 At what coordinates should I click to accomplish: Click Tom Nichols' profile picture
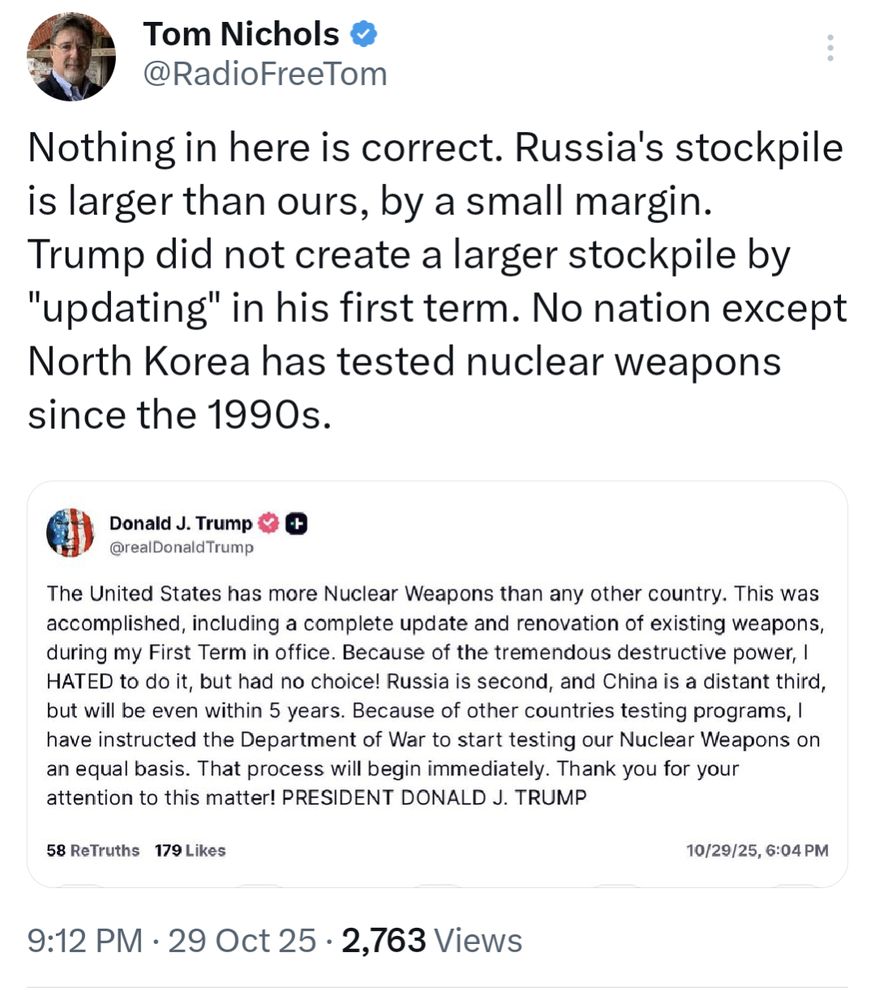click(x=71, y=57)
